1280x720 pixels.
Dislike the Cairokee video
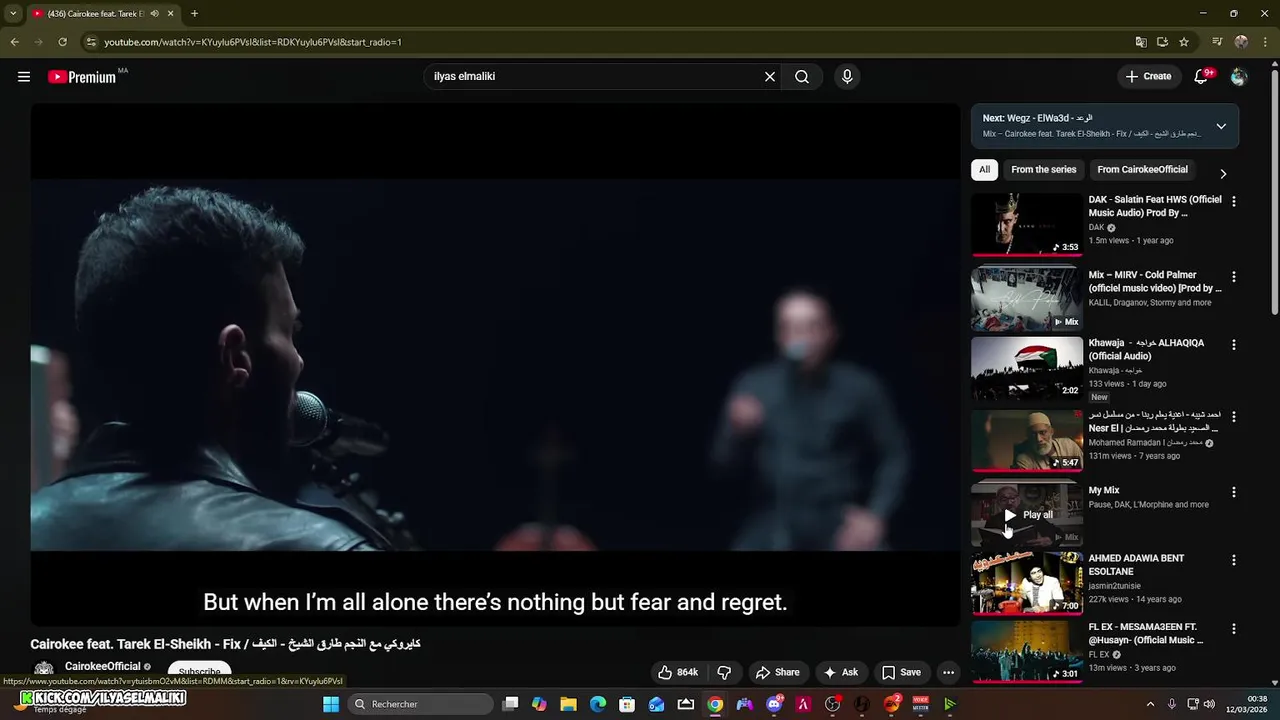coord(725,673)
